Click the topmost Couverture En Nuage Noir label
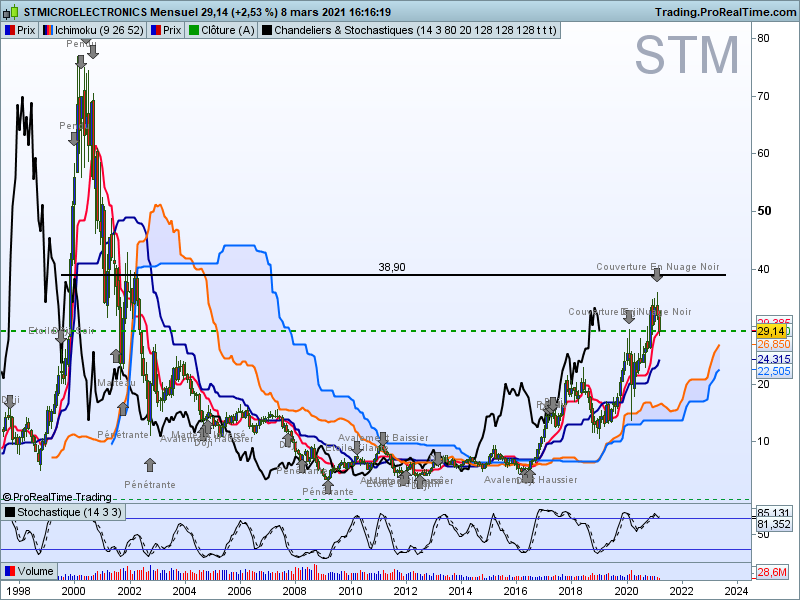 pos(658,266)
